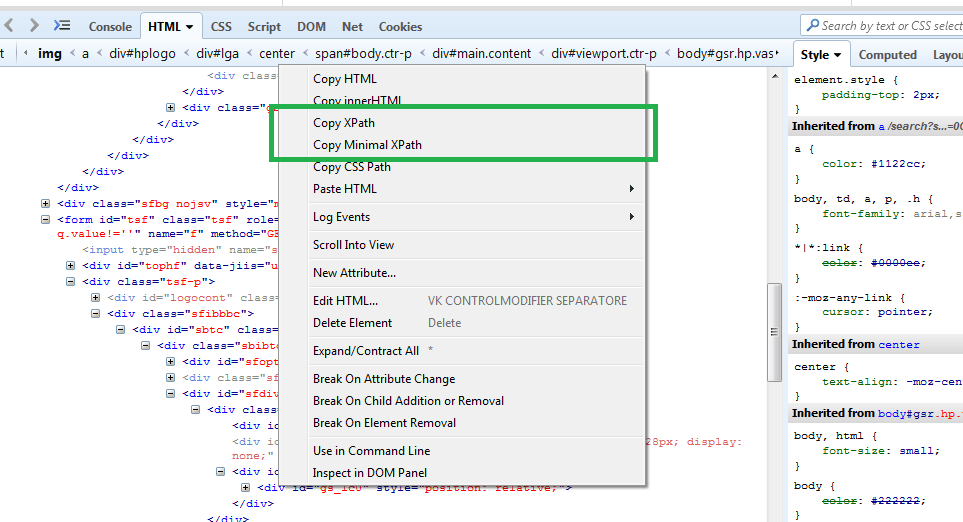963x522 pixels.
Task: Open the center link in Inherited from
Action: click(x=899, y=345)
